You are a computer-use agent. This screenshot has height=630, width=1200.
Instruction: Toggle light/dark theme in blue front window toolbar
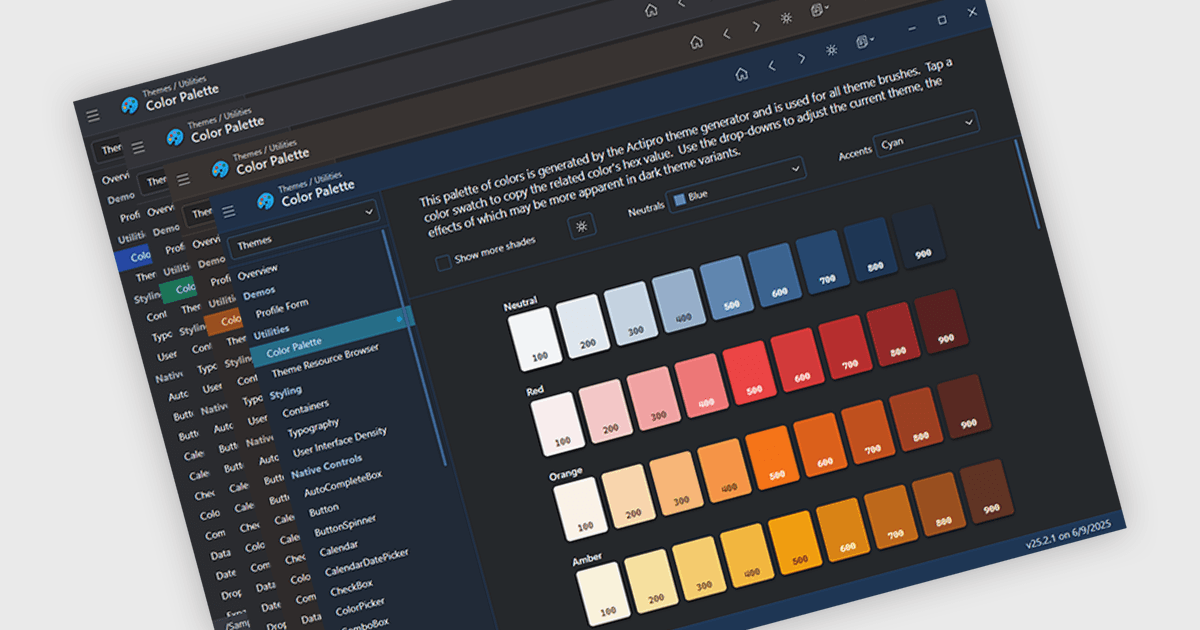pyautogui.click(x=831, y=50)
